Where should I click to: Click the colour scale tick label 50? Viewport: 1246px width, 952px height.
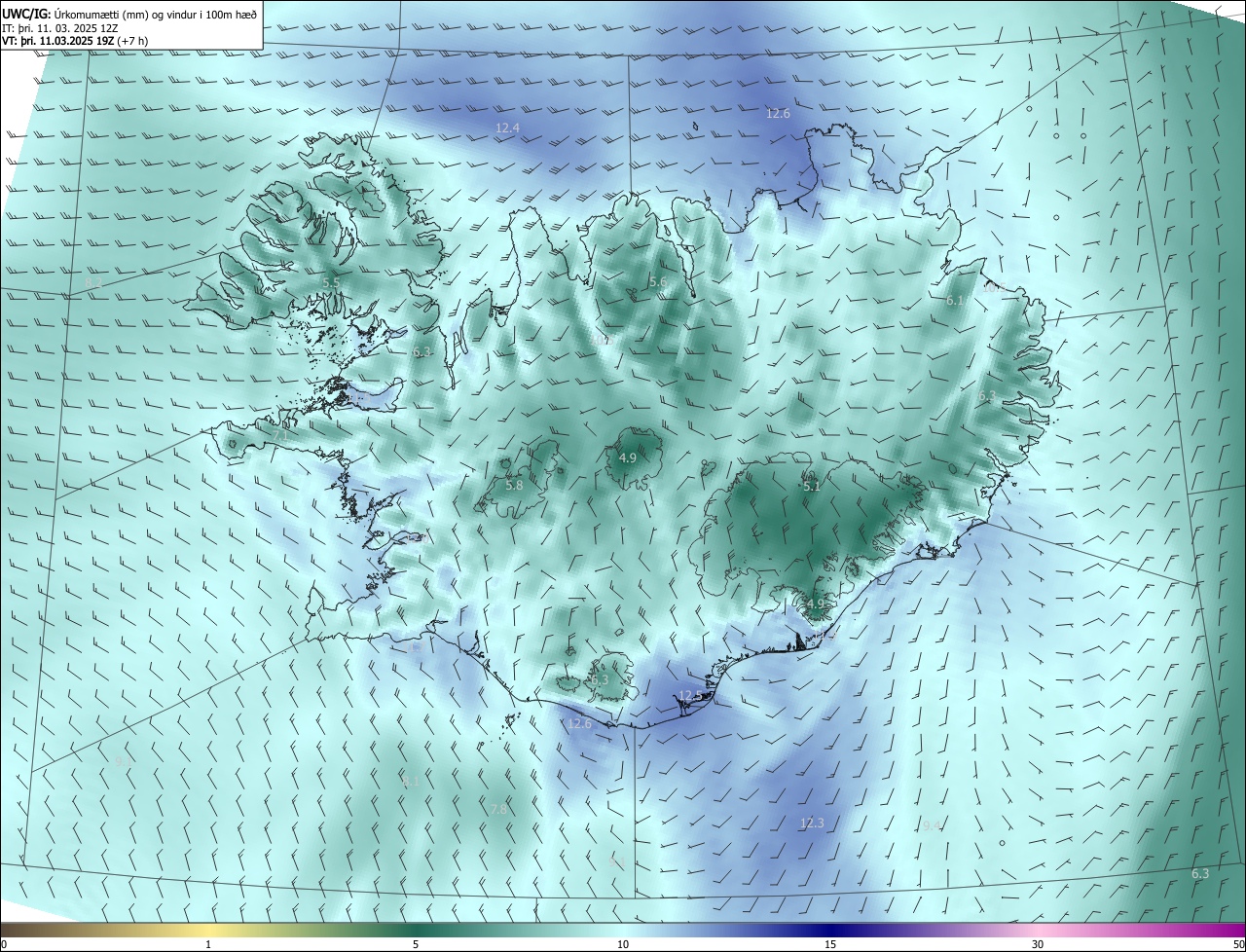pyautogui.click(x=1238, y=944)
